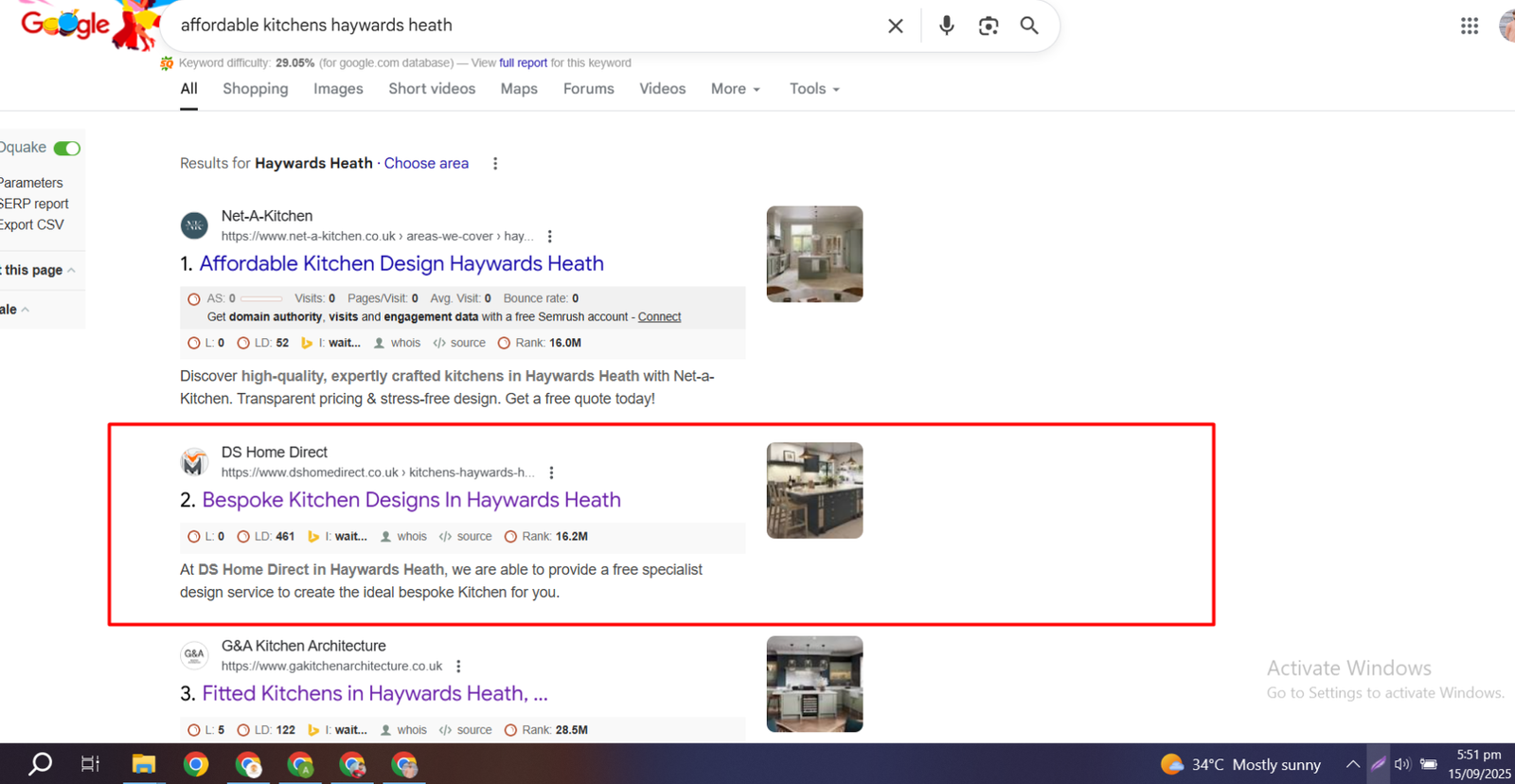Click the Semrush Connect link

click(659, 317)
